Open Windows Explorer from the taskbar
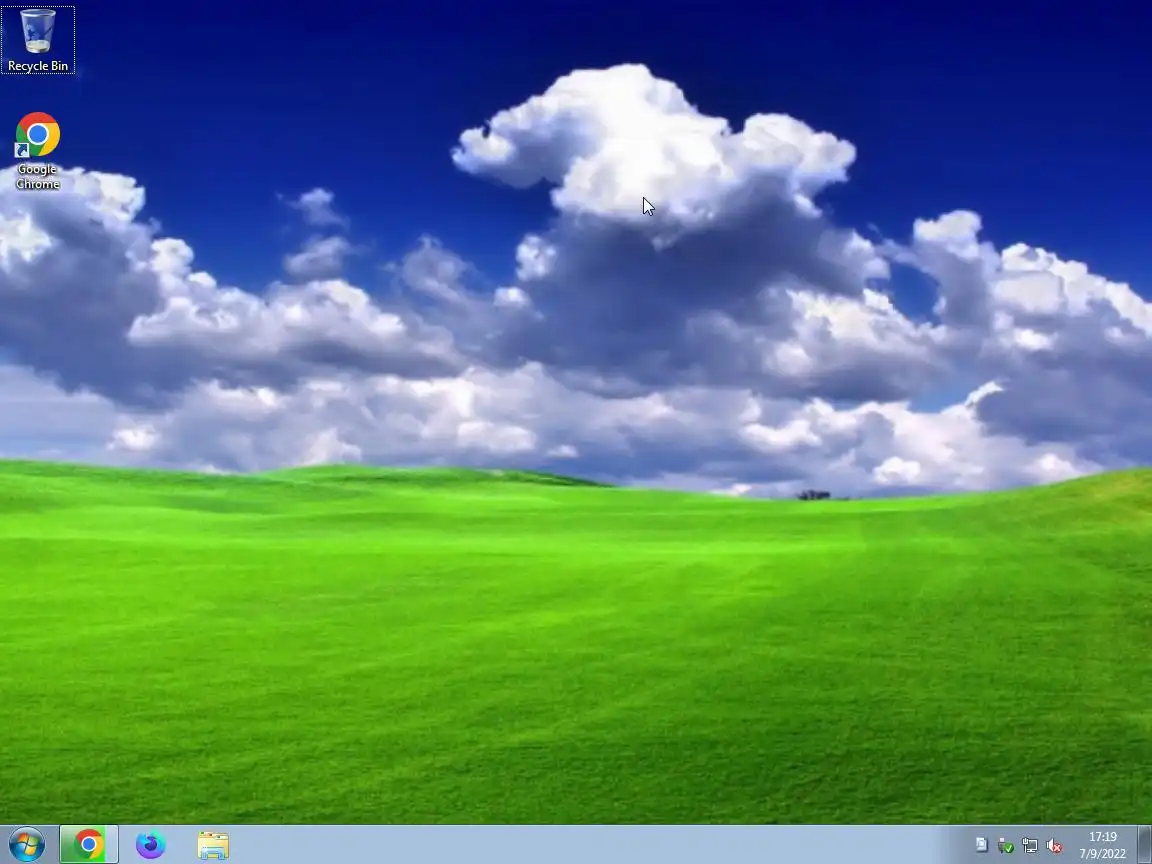The image size is (1152, 864). click(213, 845)
